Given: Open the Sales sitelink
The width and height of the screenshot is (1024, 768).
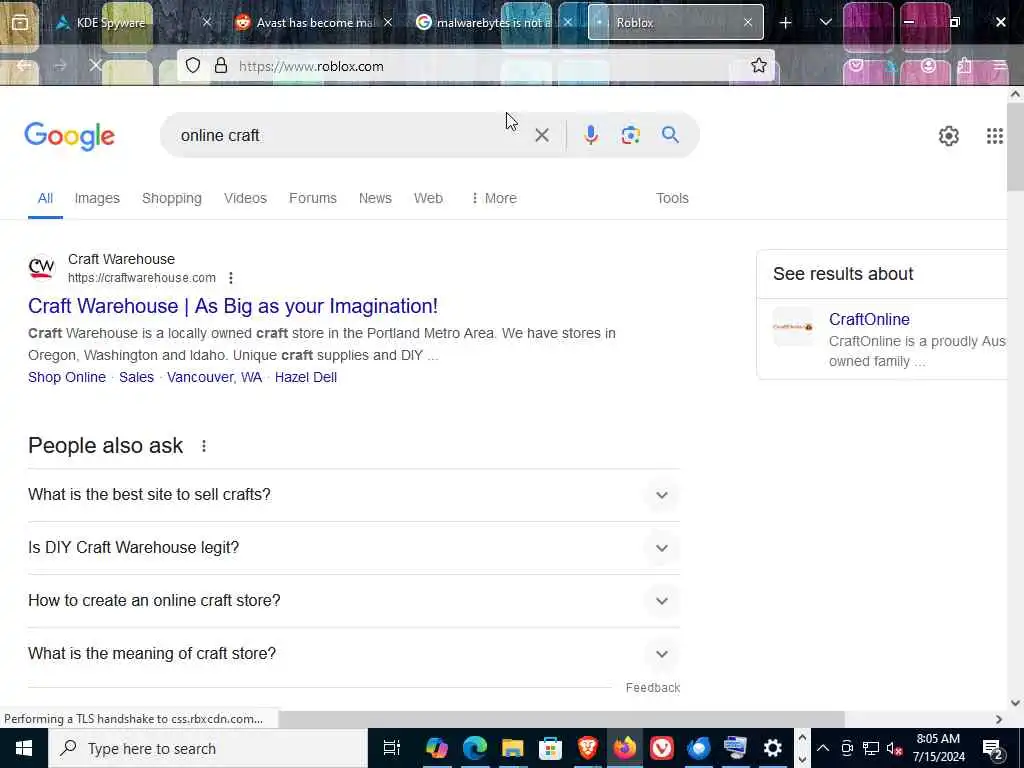Looking at the screenshot, I should tap(136, 377).
